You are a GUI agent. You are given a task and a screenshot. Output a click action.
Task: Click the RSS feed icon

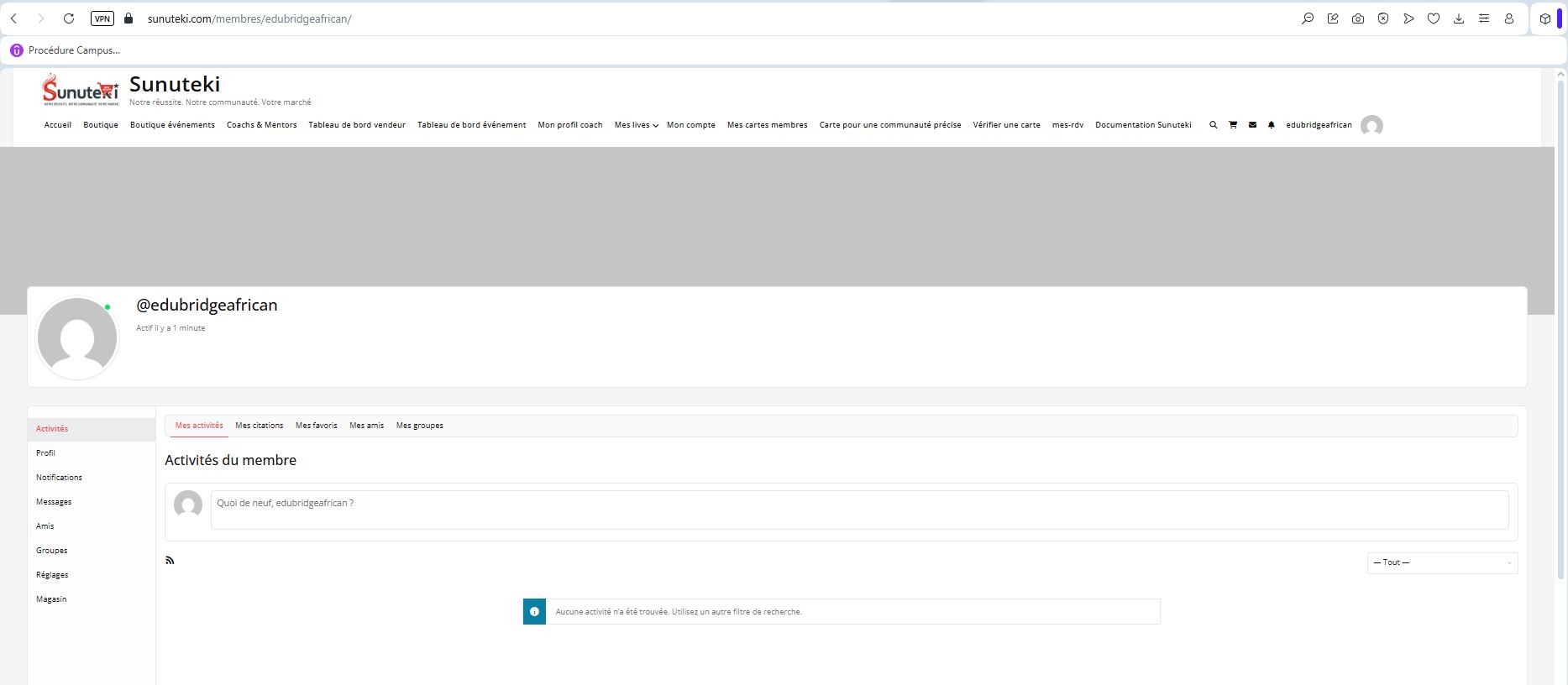click(x=170, y=560)
